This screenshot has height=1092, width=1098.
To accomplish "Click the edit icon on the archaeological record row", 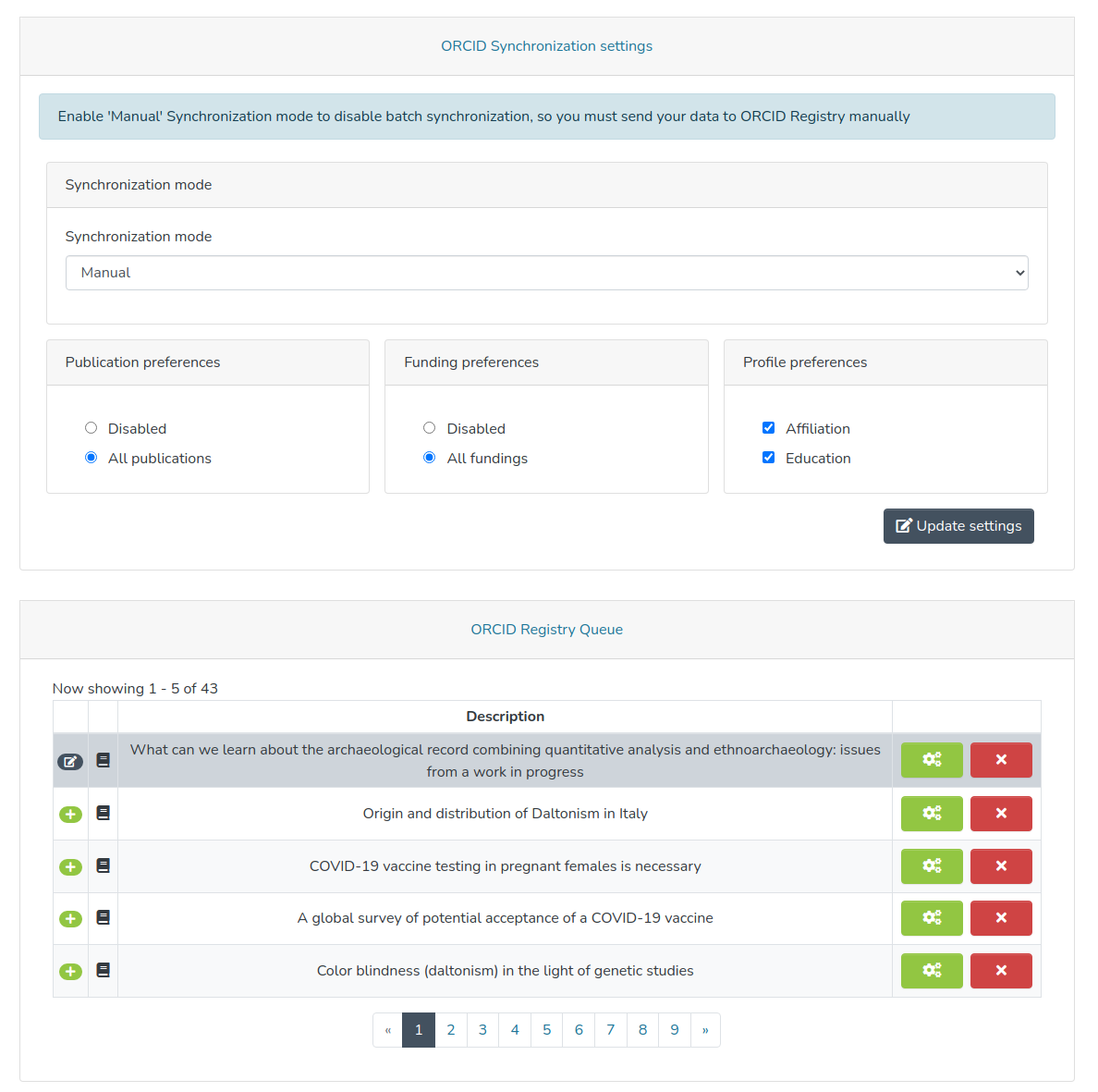I will [x=70, y=762].
